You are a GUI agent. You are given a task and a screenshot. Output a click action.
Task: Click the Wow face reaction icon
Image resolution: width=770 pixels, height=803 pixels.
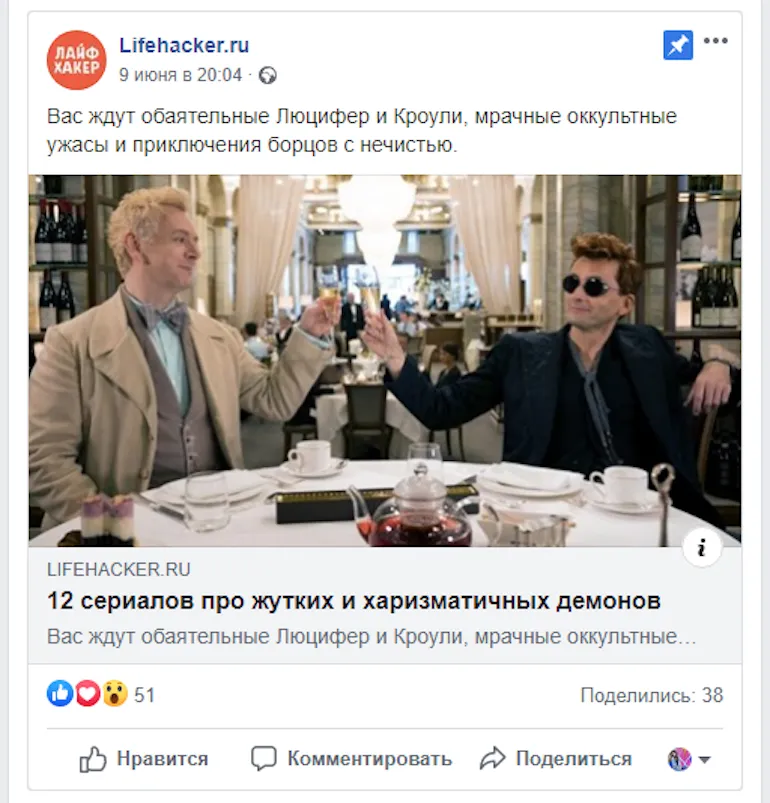[115, 694]
